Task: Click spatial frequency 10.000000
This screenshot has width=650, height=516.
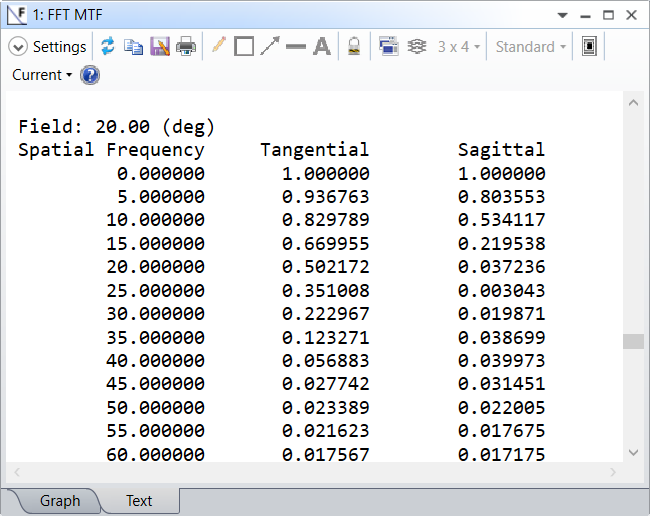Action: [x=155, y=220]
